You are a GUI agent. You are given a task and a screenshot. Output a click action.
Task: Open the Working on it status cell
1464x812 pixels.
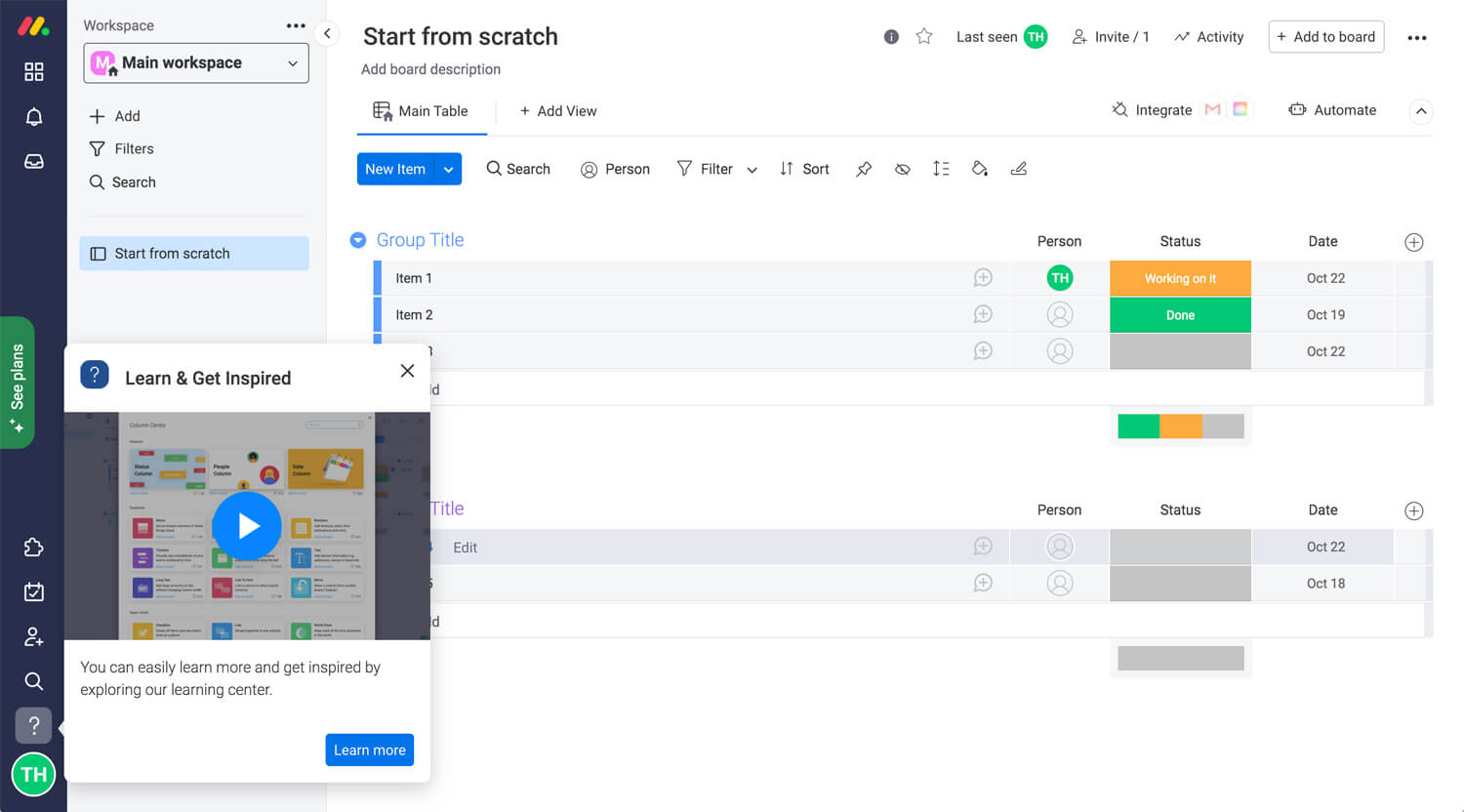[x=1180, y=278]
